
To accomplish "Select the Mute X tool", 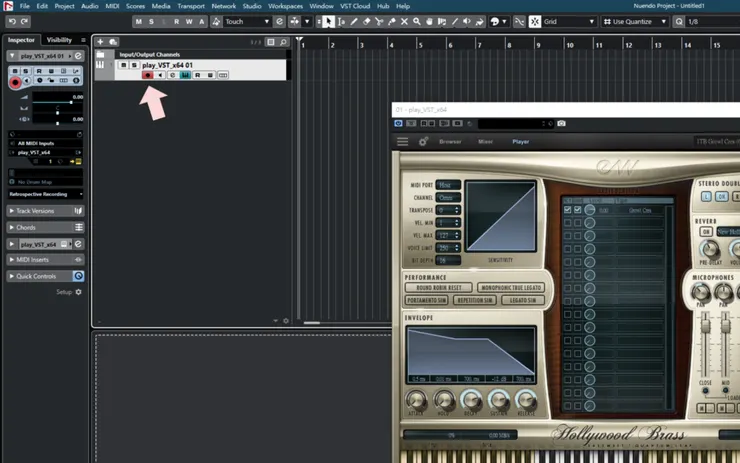I will (x=404, y=21).
